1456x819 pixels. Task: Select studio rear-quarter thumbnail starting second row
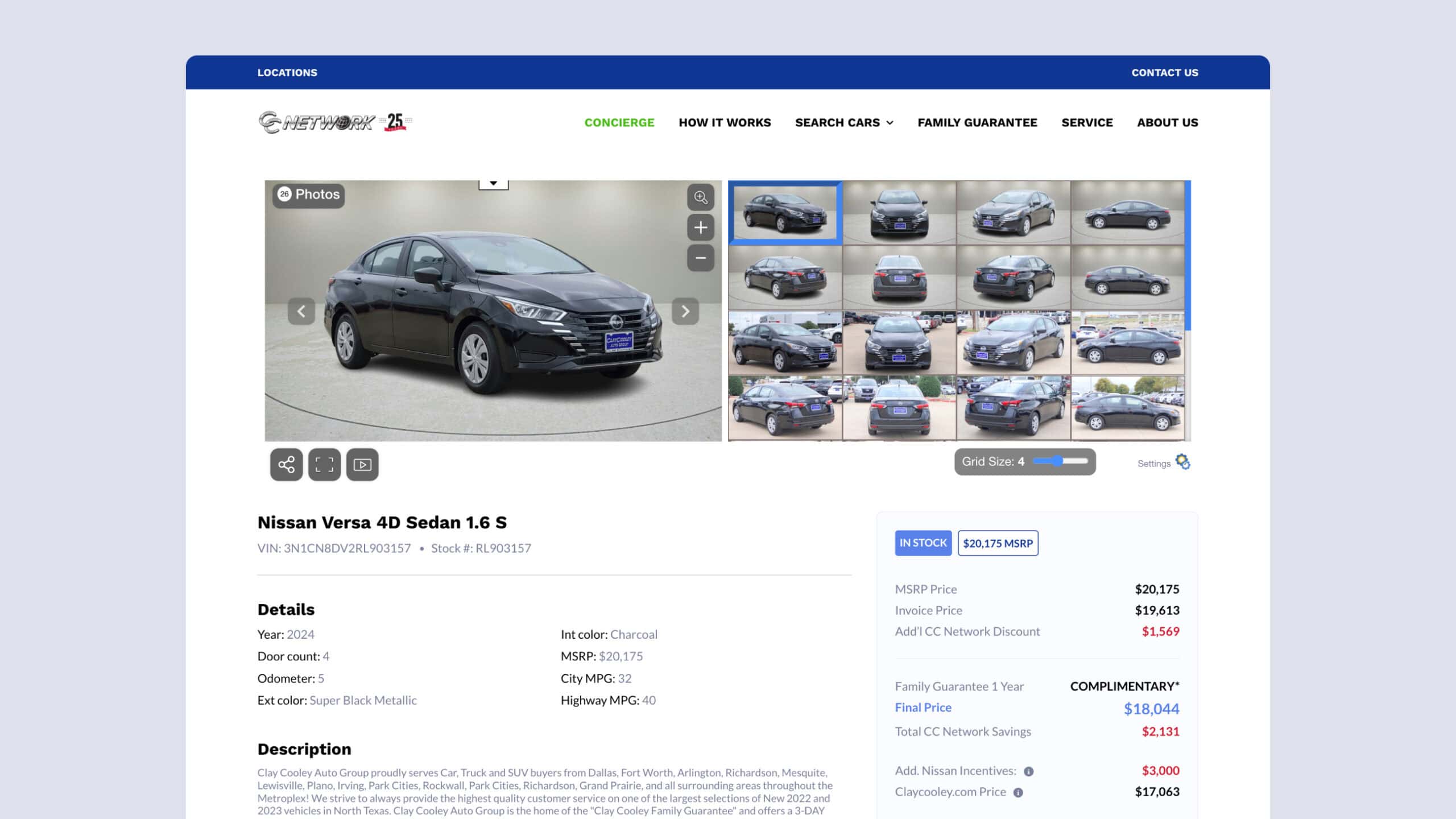pyautogui.click(x=785, y=278)
